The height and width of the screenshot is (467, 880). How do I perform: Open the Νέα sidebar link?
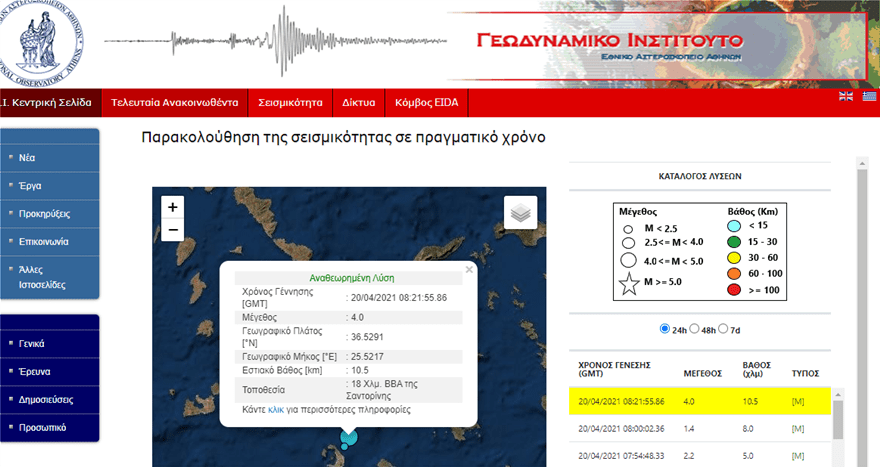(27, 158)
